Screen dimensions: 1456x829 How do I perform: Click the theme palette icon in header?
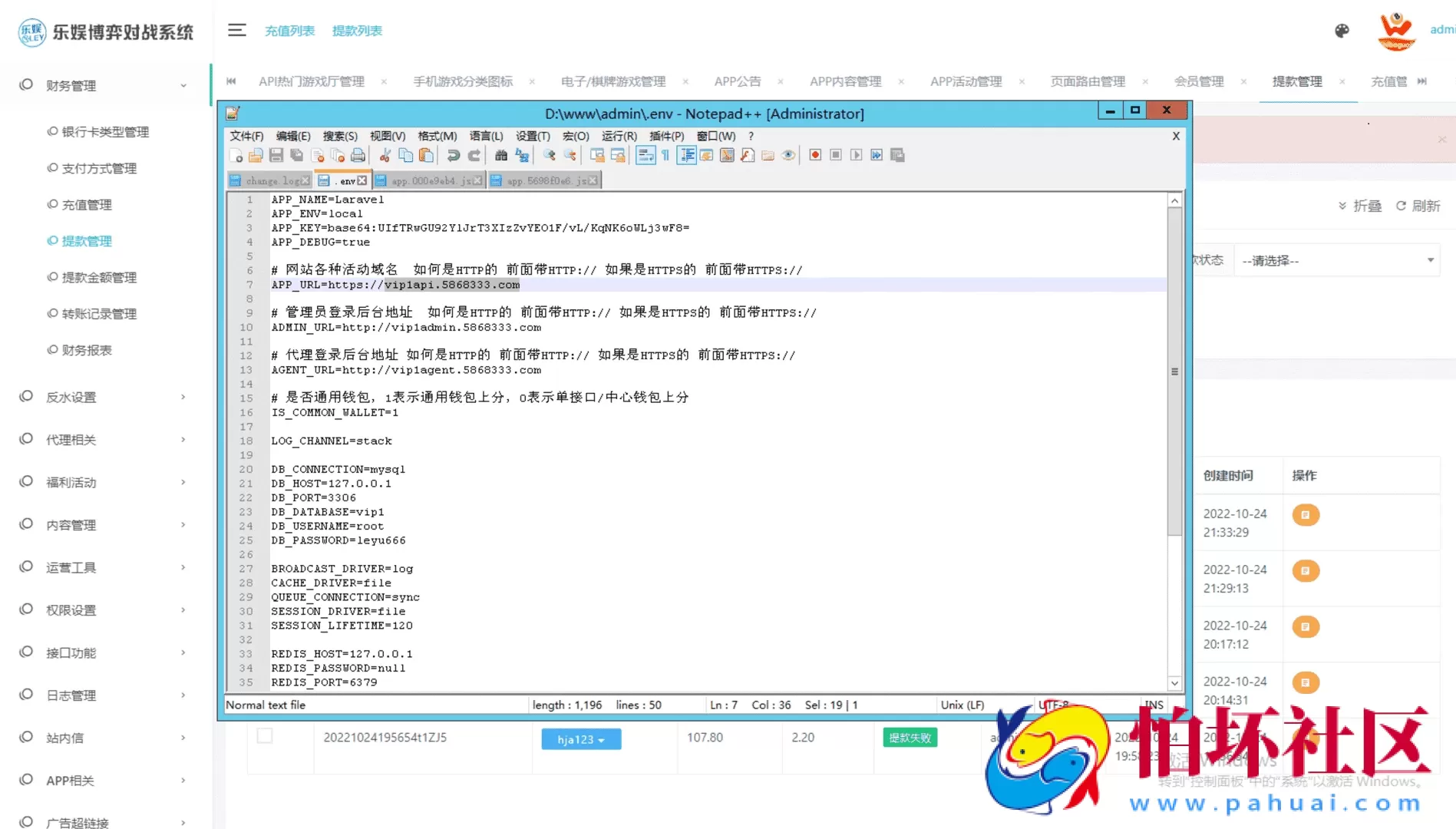tap(1342, 31)
